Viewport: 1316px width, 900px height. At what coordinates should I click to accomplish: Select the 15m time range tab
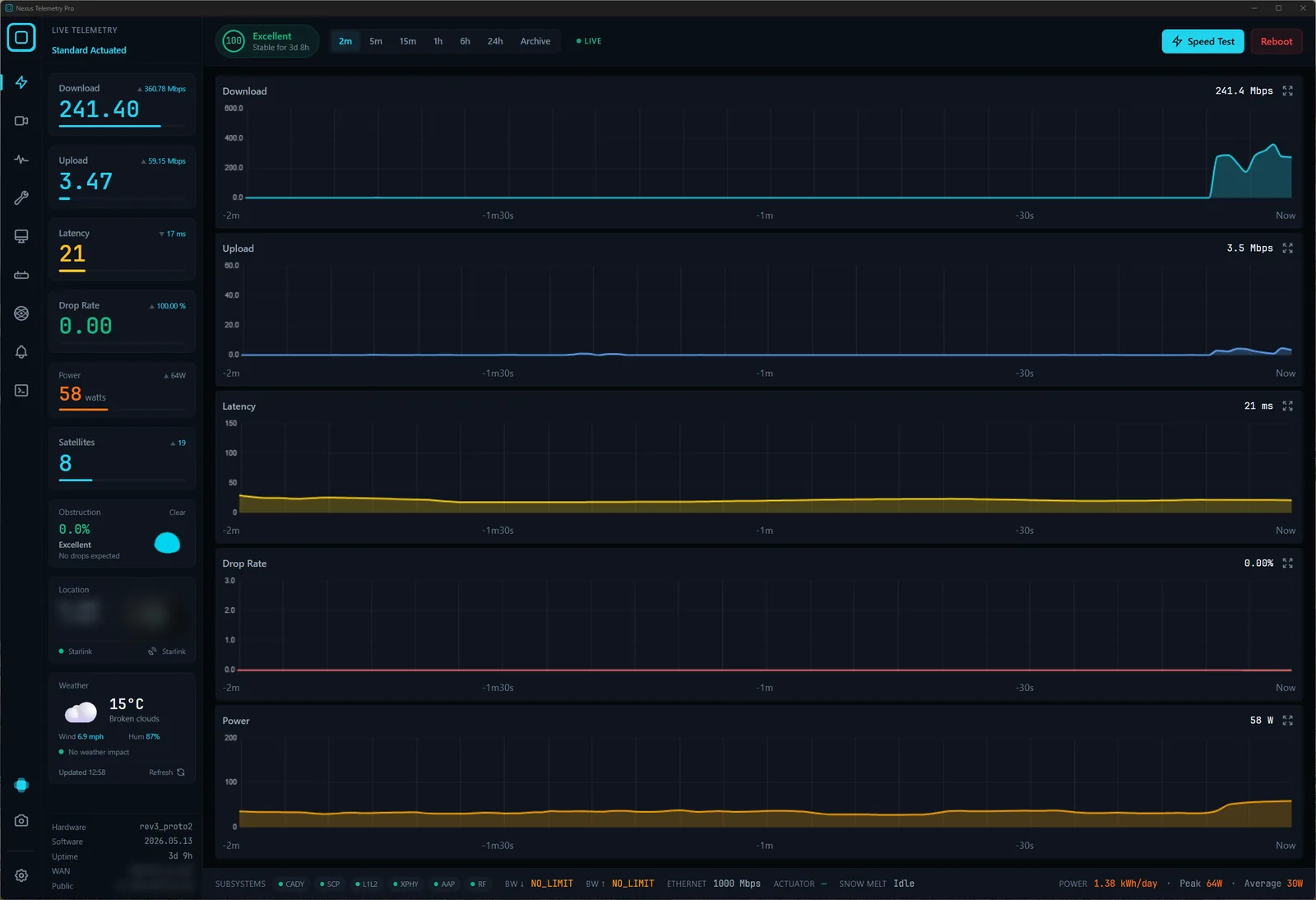click(408, 41)
